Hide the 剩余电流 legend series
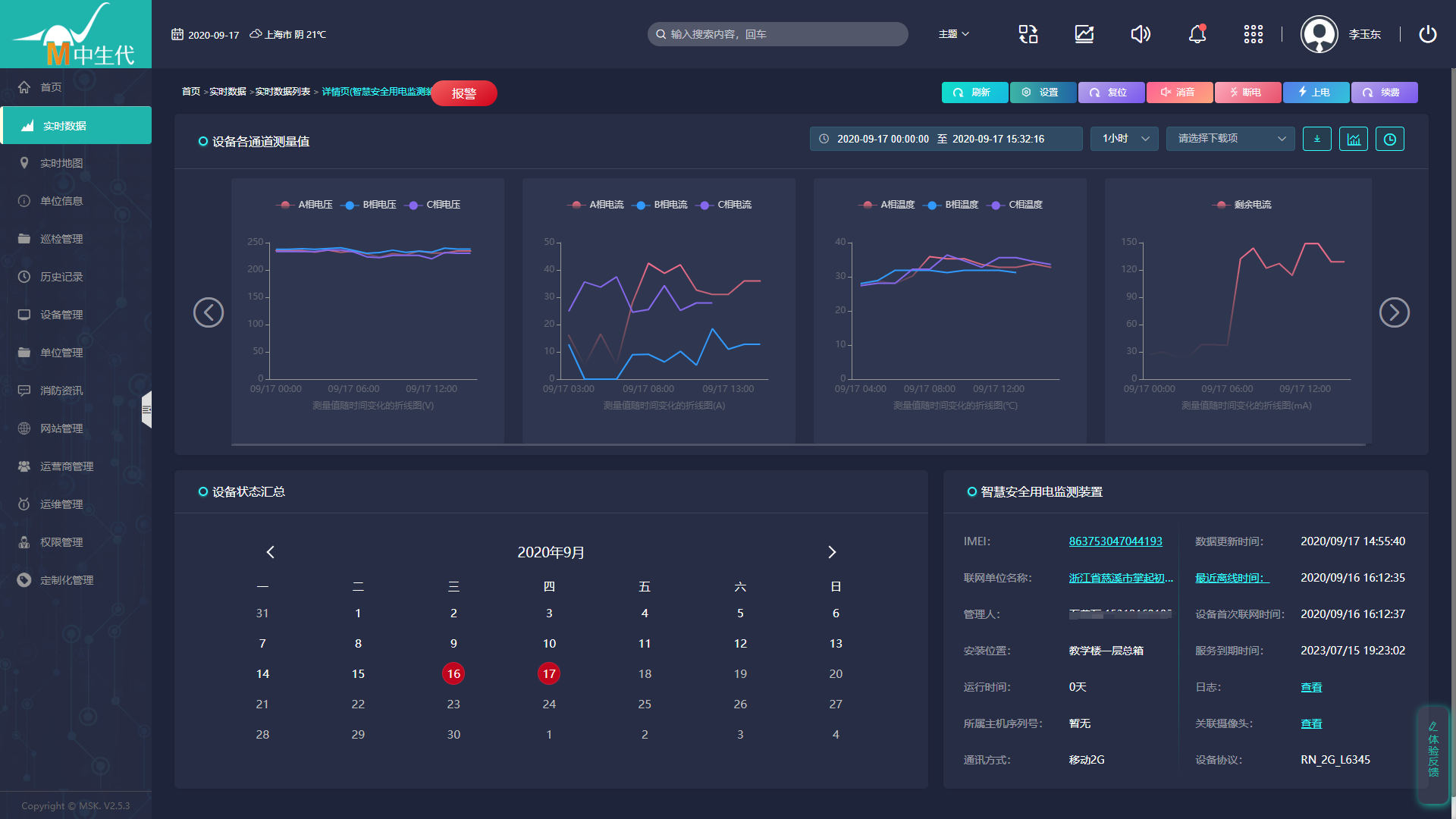This screenshot has height=819, width=1456. click(1242, 205)
